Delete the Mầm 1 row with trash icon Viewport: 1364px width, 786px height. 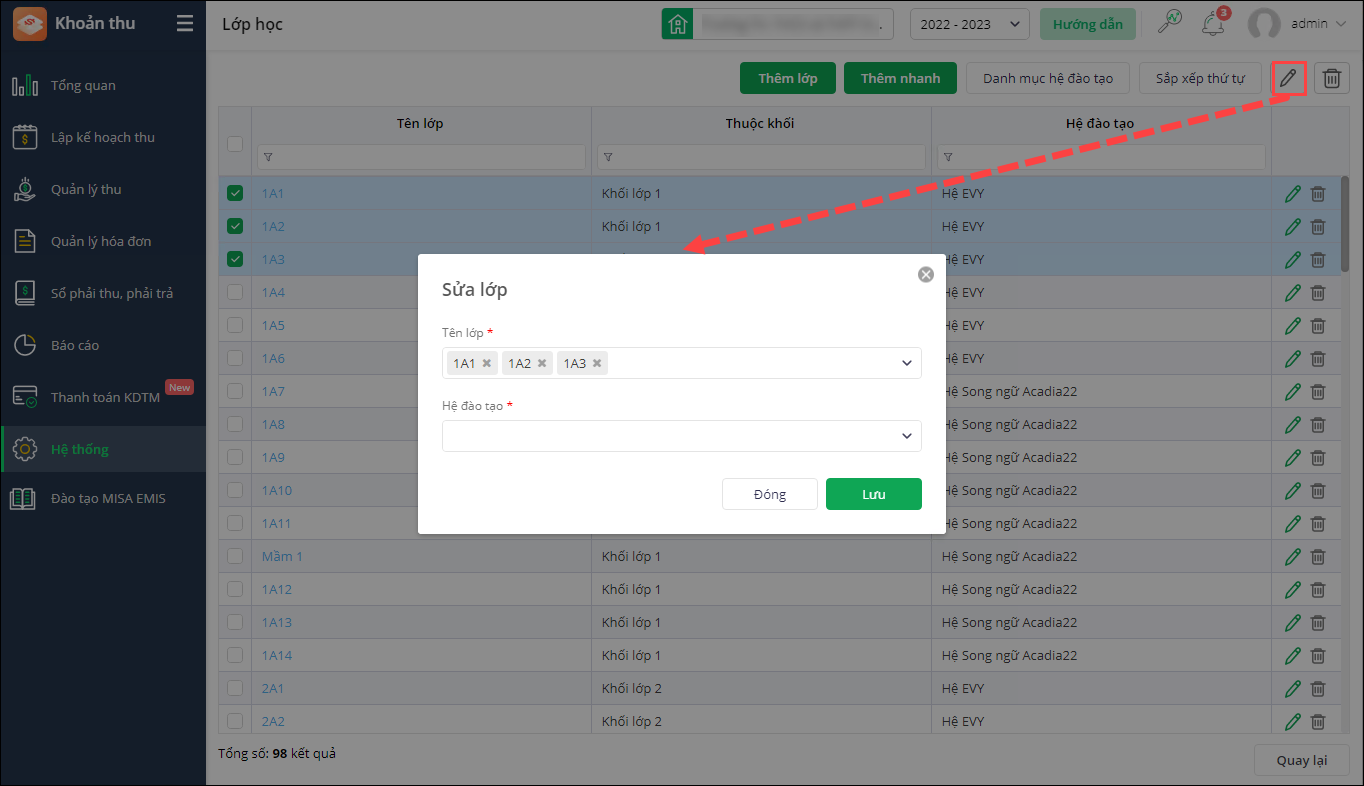[x=1318, y=557]
